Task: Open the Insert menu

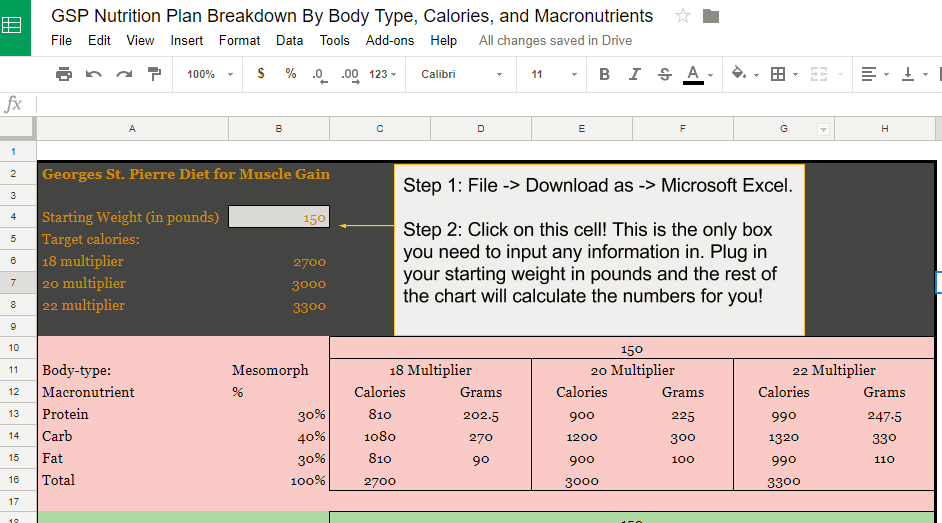Action: pos(186,40)
